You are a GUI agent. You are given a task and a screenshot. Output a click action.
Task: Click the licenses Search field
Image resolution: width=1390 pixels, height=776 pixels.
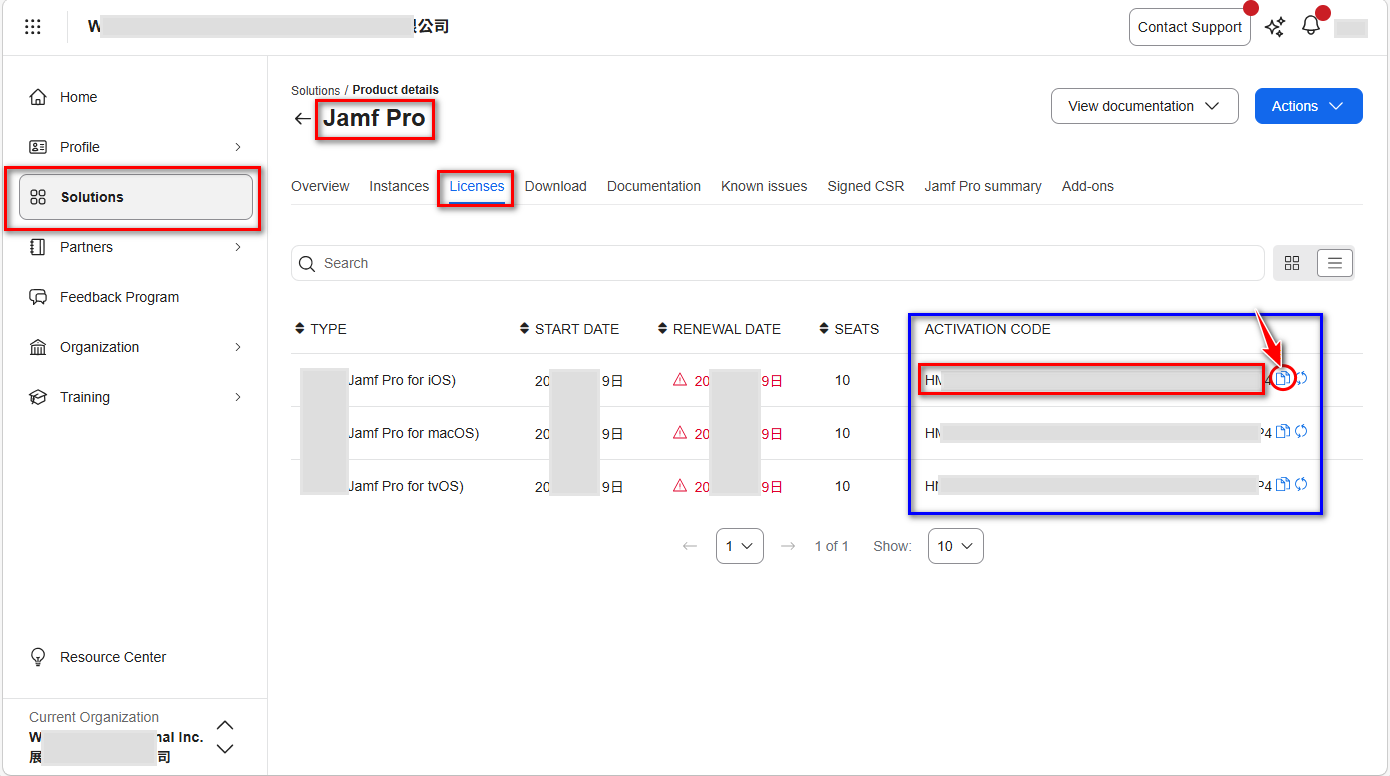click(x=778, y=263)
